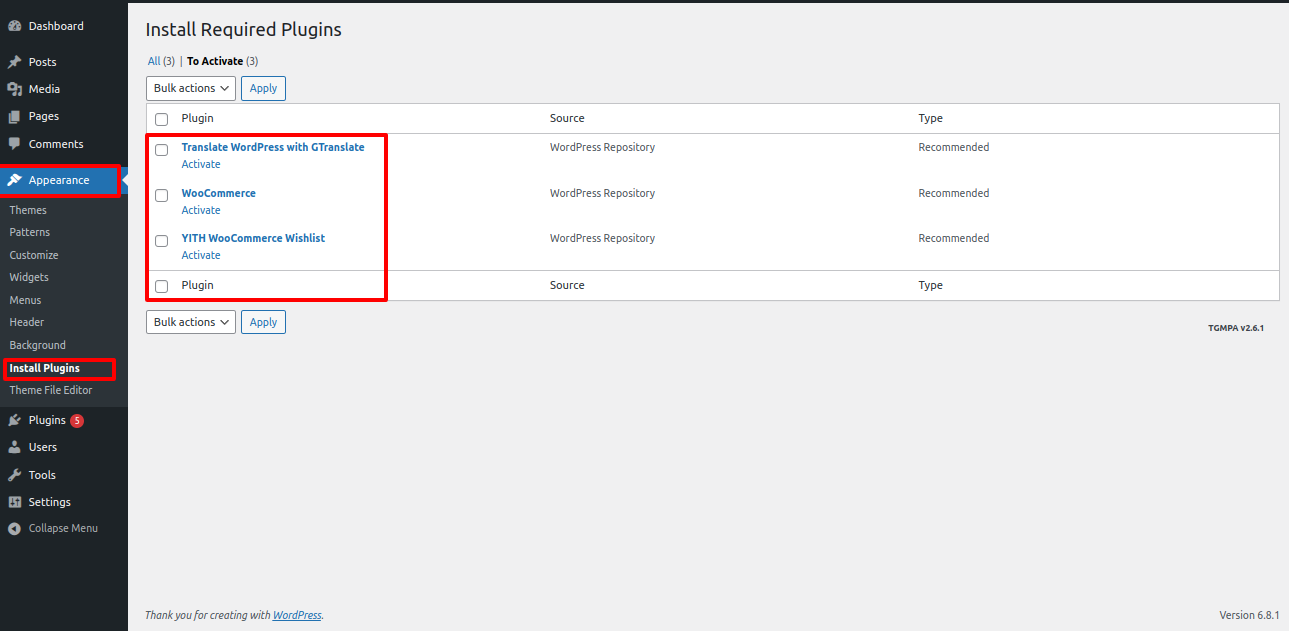Open Translate WordPress with GTranslate plugin link
The image size is (1289, 631).
pyautogui.click(x=273, y=147)
